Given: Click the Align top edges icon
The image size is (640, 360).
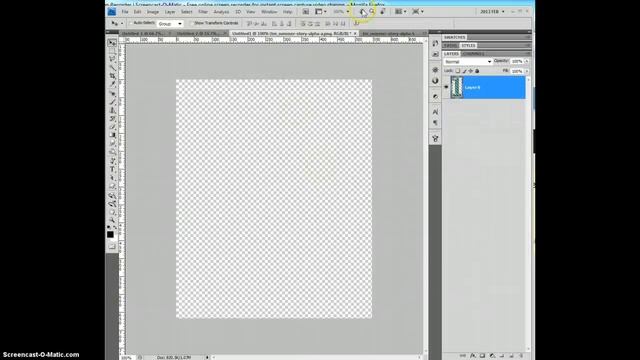Looking at the screenshot, I should pyautogui.click(x=249, y=24).
